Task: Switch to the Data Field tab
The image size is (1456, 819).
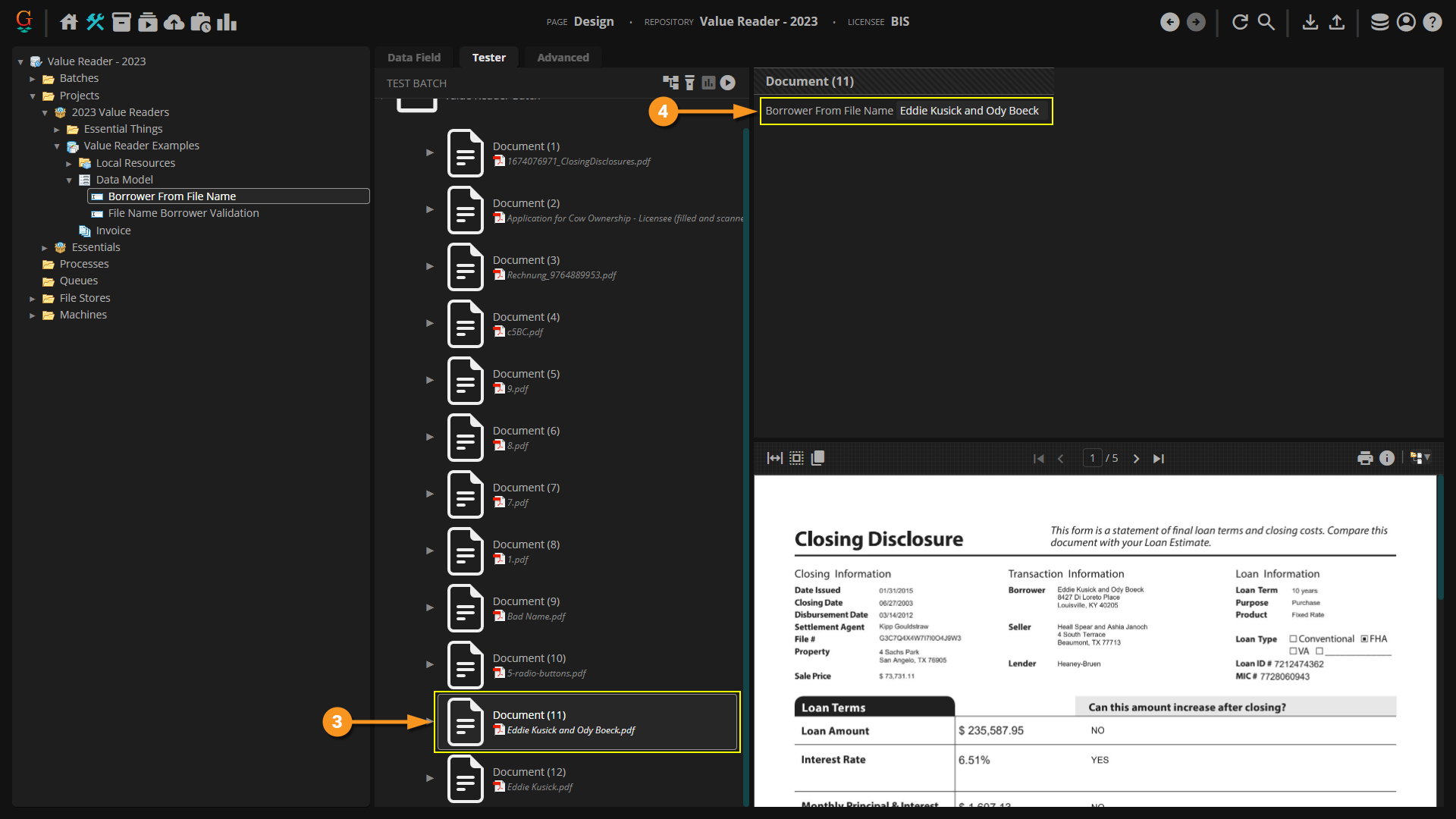Action: [413, 58]
